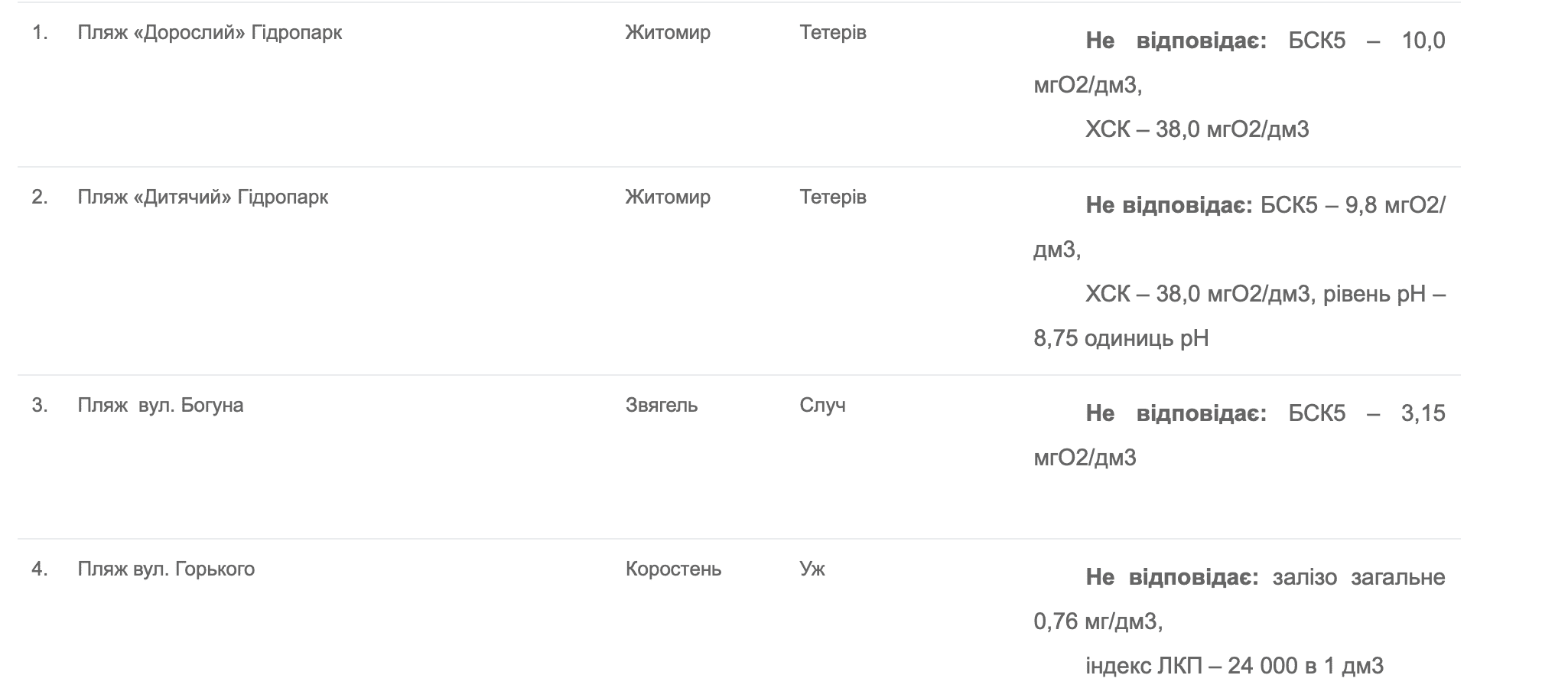Click Тетерів in the first row

[833, 33]
